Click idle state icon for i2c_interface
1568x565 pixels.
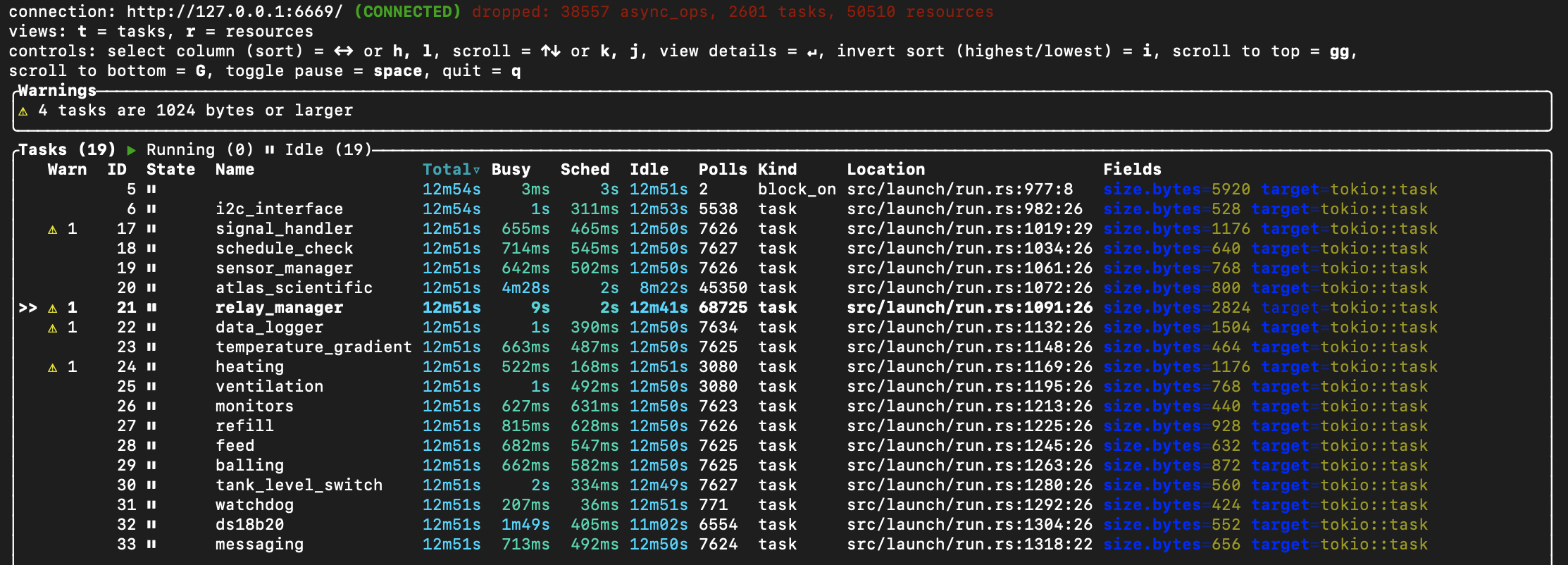pos(151,209)
